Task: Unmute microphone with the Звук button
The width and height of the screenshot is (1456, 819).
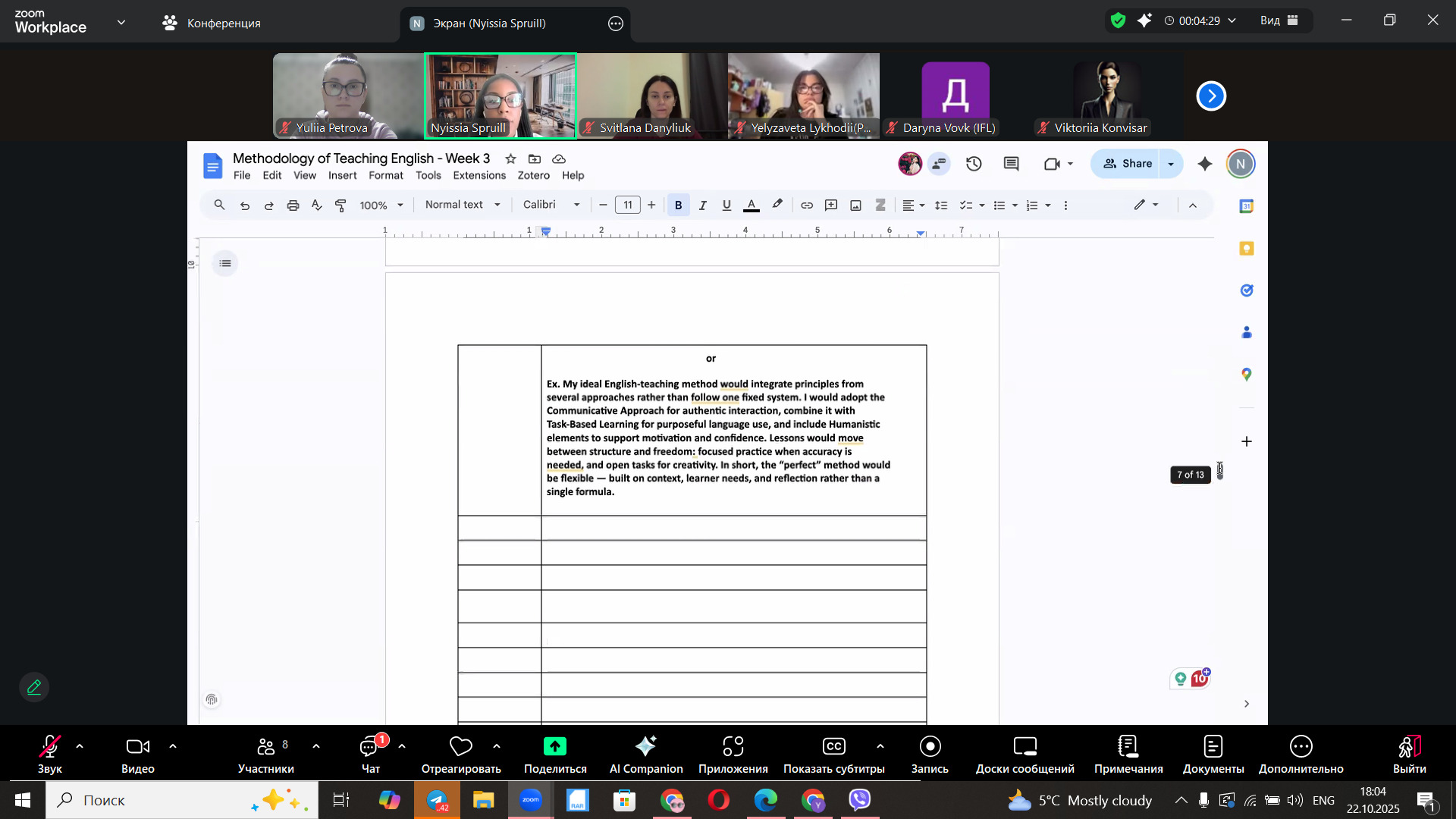Action: coord(49,747)
